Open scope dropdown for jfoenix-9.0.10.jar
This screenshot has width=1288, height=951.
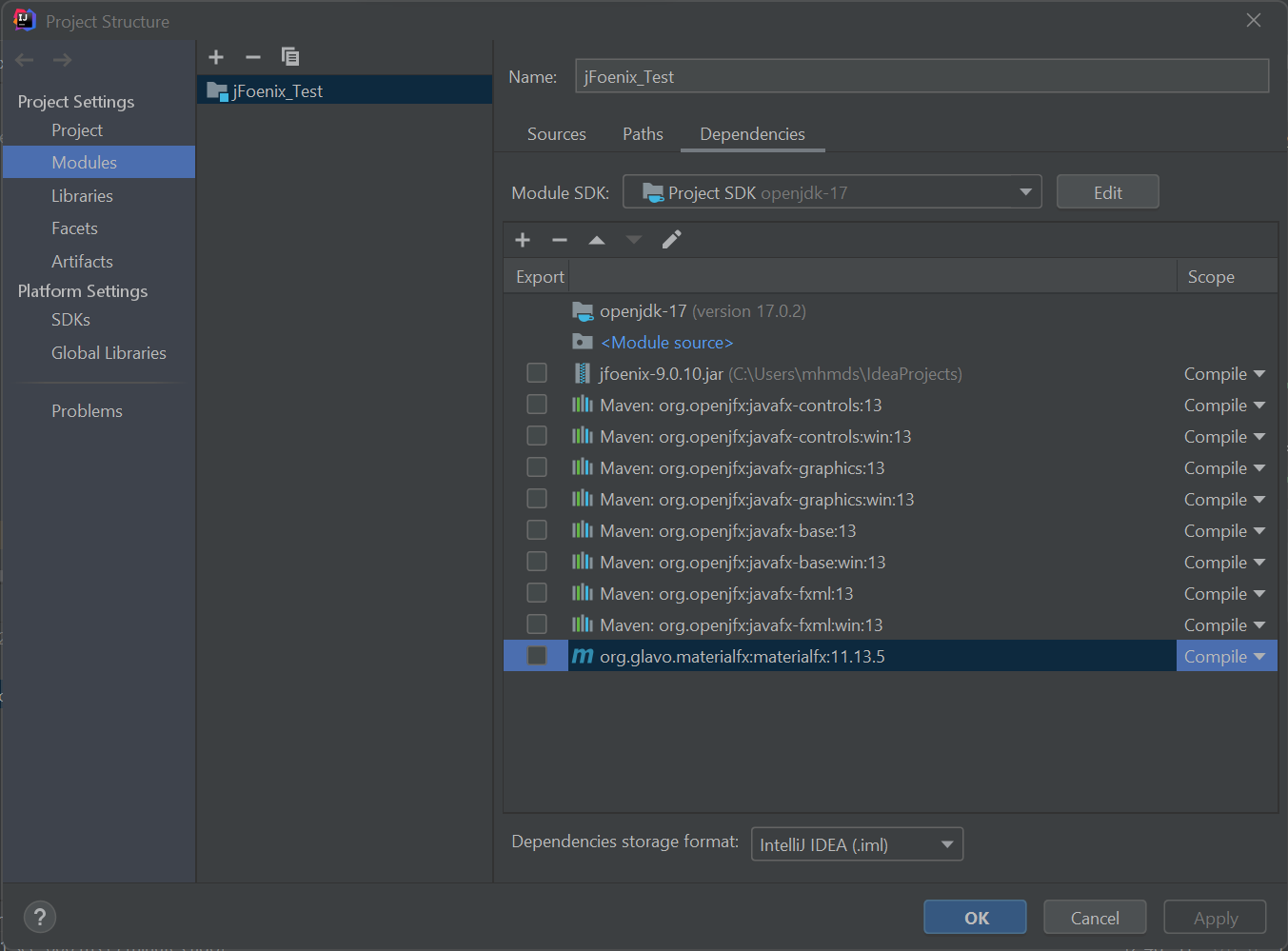(x=1224, y=374)
